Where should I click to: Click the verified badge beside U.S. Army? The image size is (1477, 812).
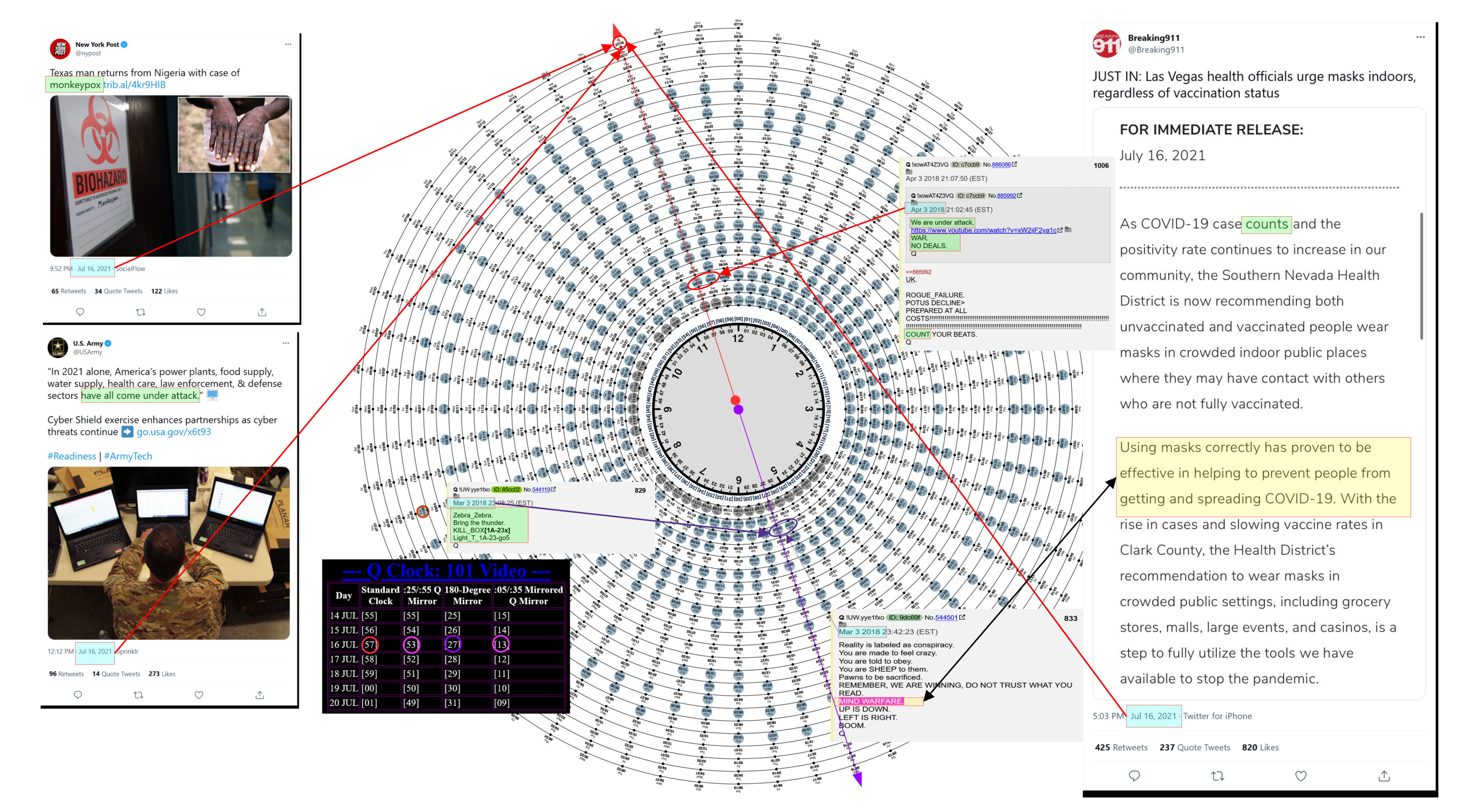(109, 343)
